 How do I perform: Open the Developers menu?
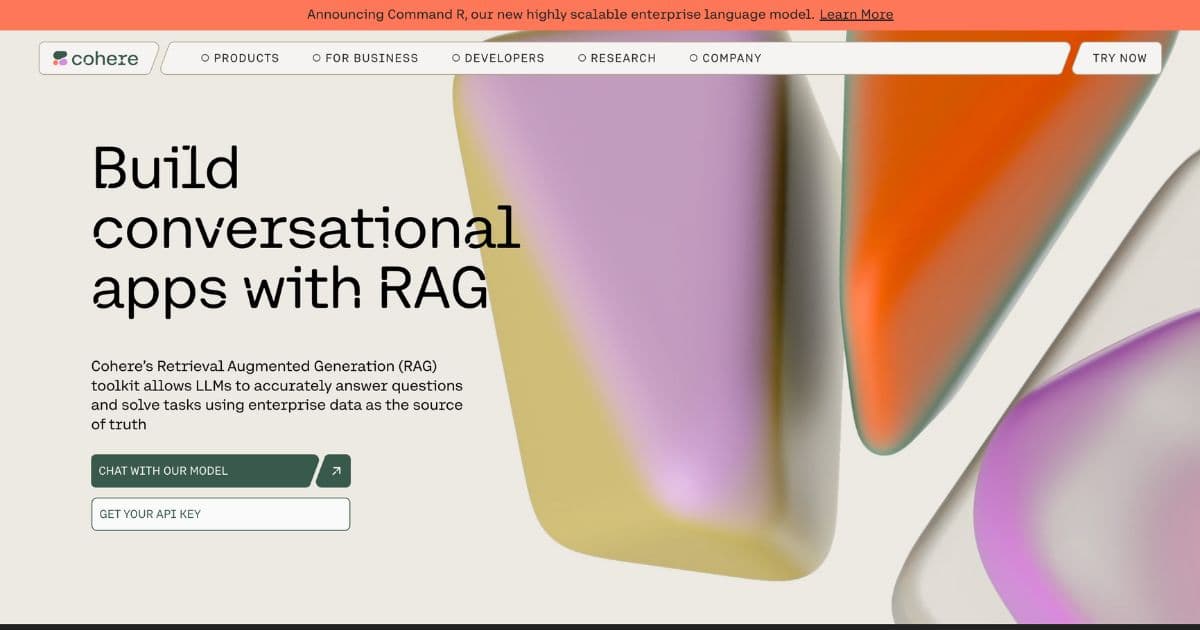498,58
